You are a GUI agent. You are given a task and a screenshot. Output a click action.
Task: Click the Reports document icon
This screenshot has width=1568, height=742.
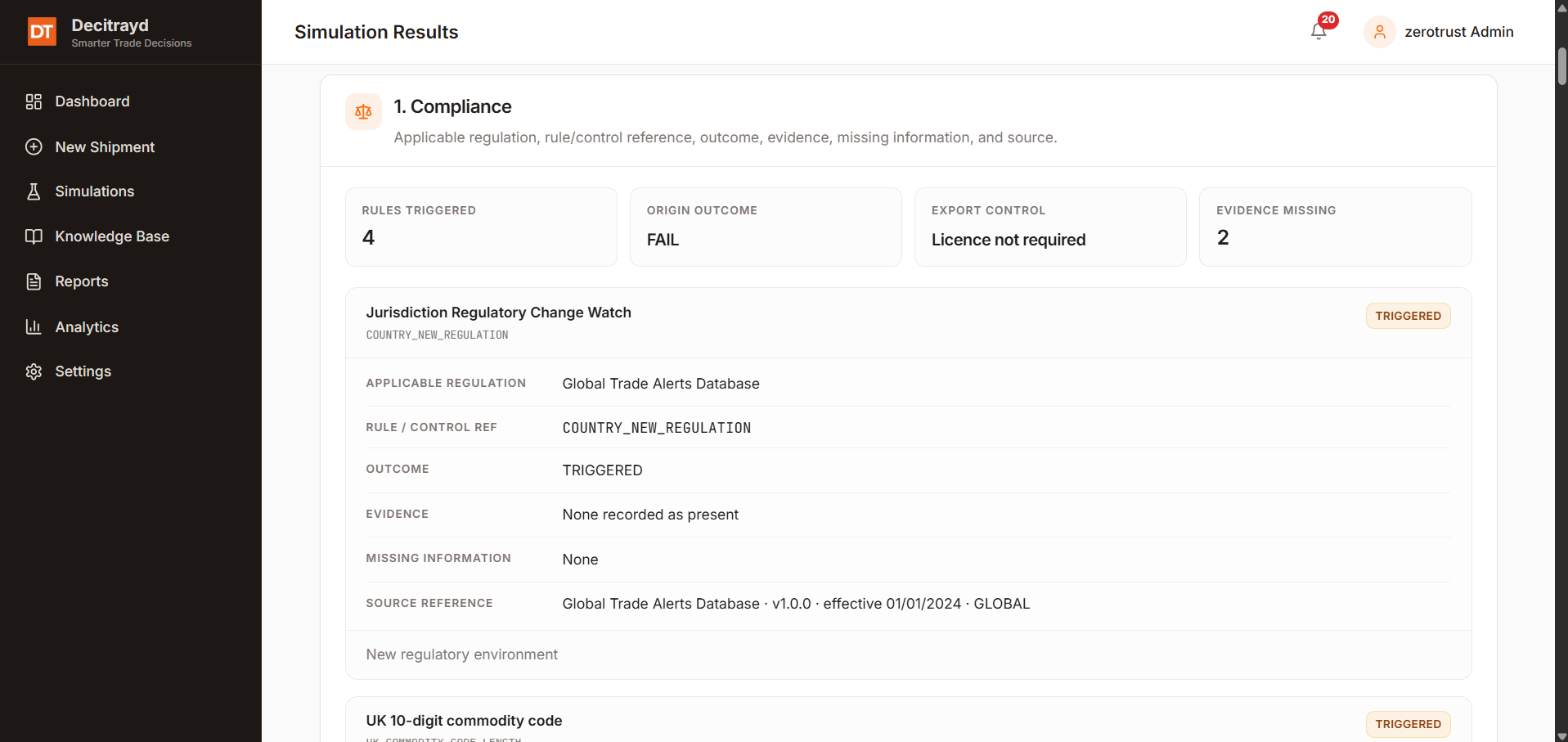tap(34, 281)
